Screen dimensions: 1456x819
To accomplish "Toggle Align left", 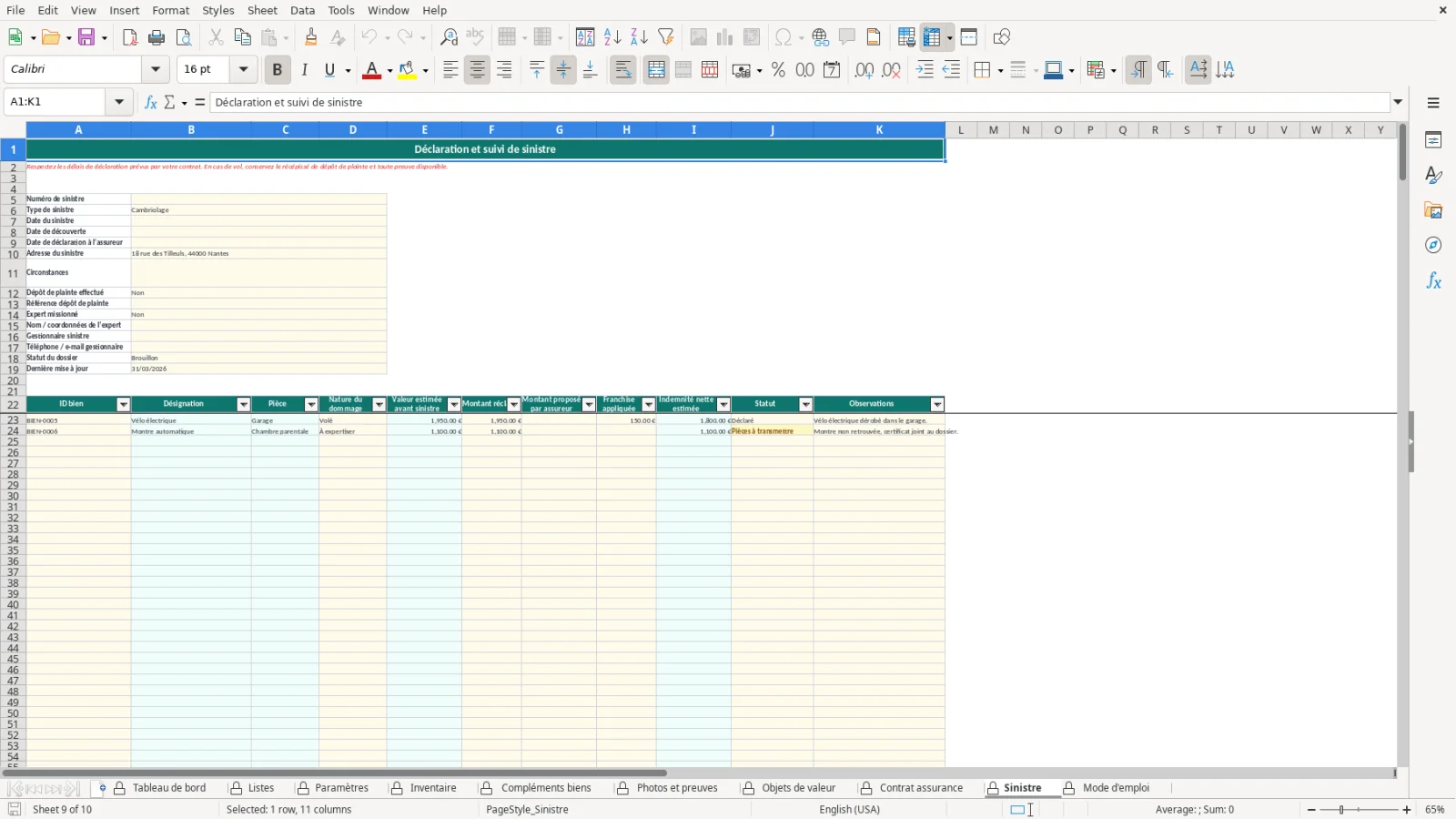I will [450, 70].
